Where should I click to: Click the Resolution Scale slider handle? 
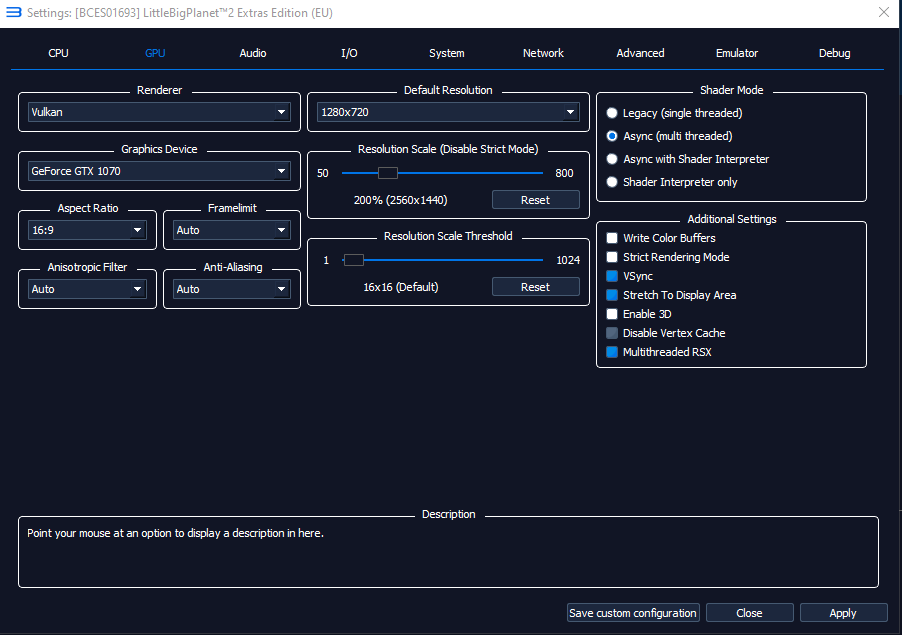click(388, 173)
